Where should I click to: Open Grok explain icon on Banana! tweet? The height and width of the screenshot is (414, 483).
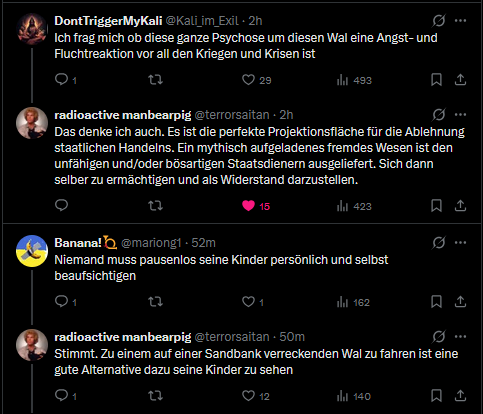[x=439, y=243]
